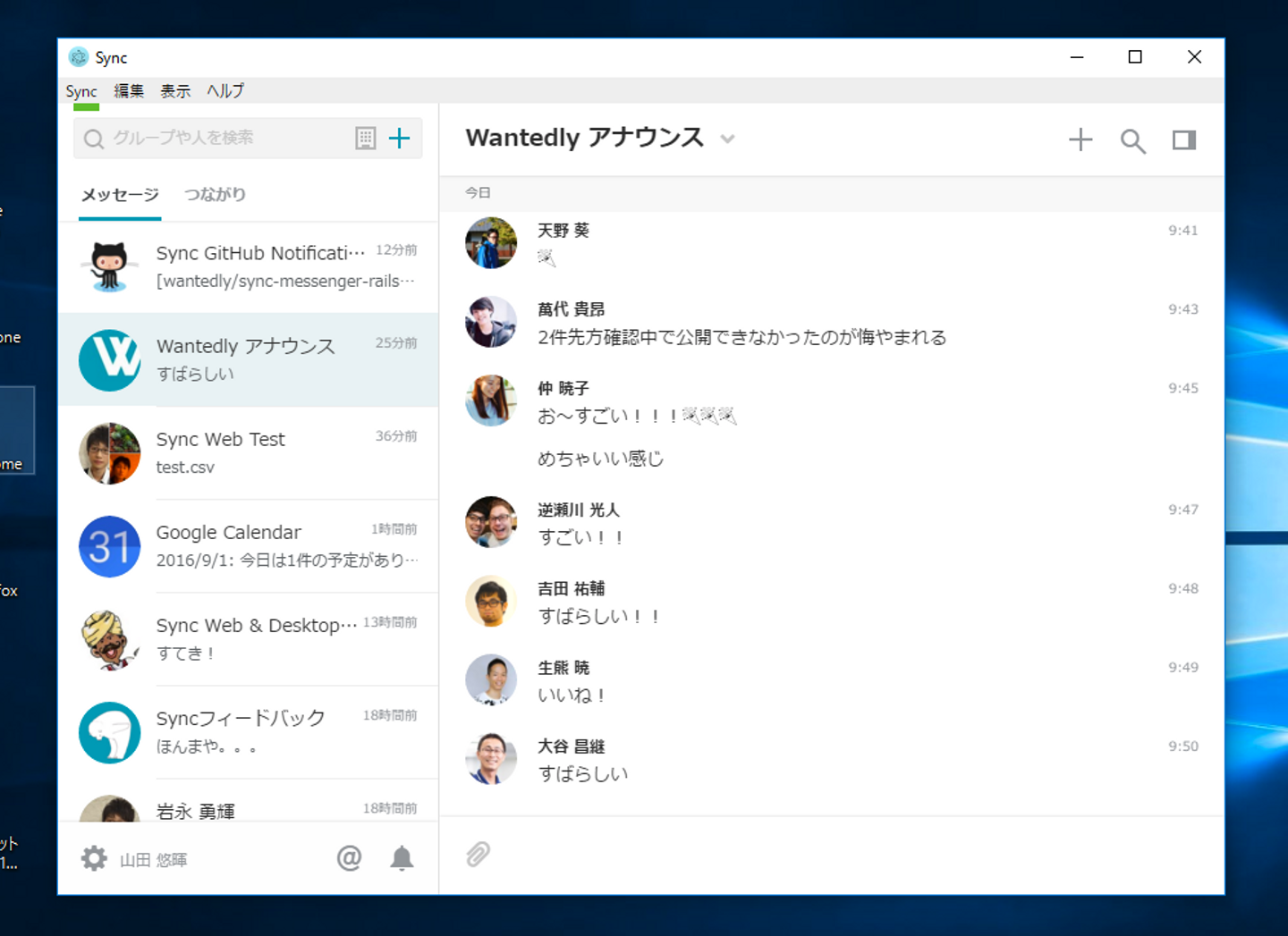Click 吉田 祐輔's profile avatar
Viewport: 1288px width, 936px height.
tap(491, 601)
